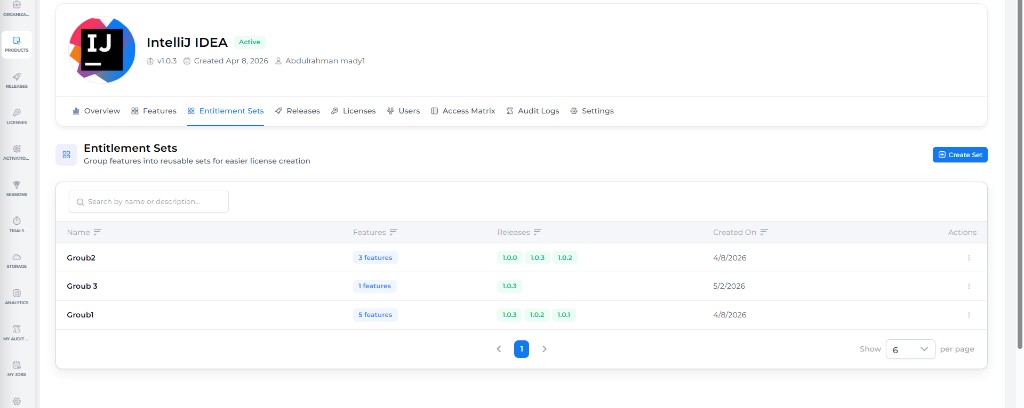This screenshot has height=408, width=1024.
Task: Focus the search by name field
Action: click(149, 202)
